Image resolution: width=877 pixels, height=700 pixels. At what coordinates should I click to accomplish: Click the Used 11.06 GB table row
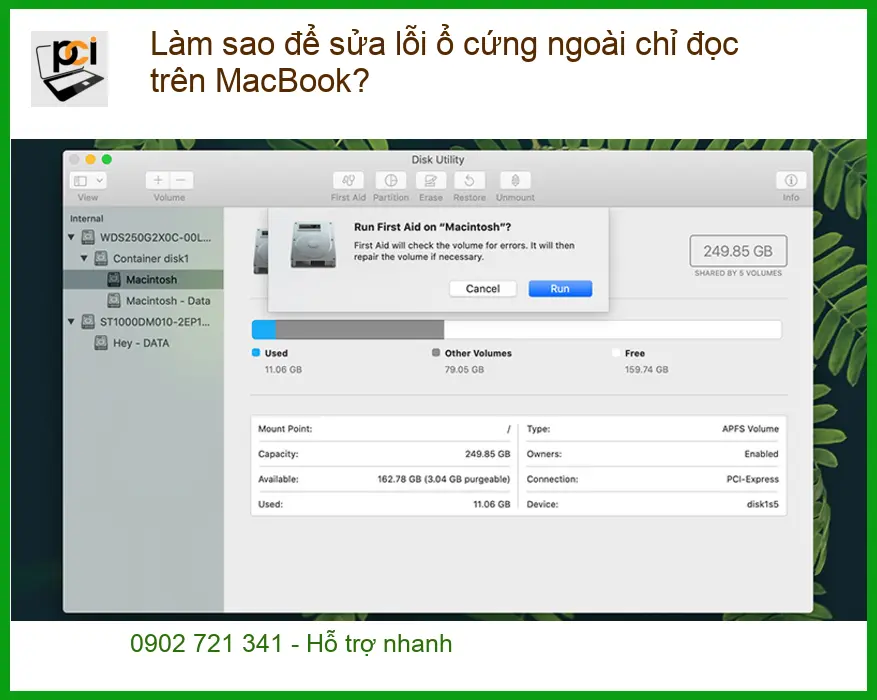point(384,504)
